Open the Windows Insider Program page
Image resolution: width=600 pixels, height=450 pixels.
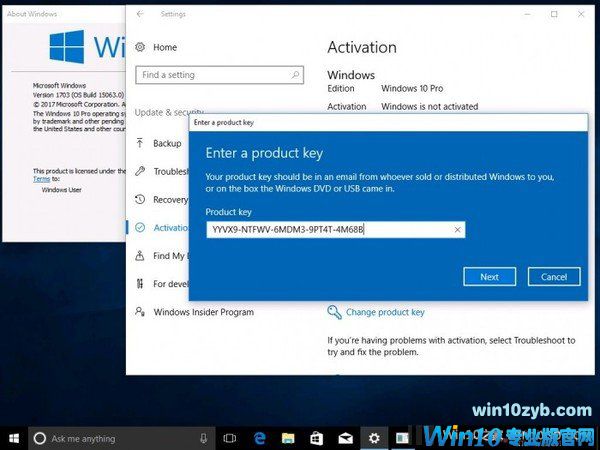point(204,312)
